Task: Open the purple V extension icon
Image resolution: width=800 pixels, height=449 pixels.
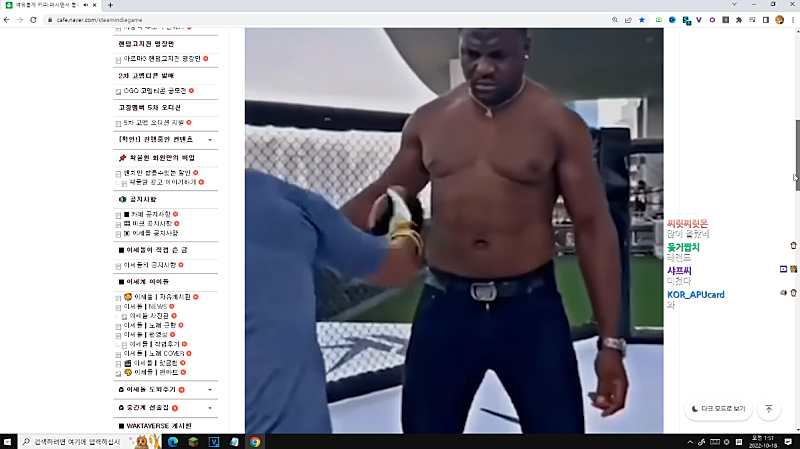Action: pyautogui.click(x=699, y=20)
